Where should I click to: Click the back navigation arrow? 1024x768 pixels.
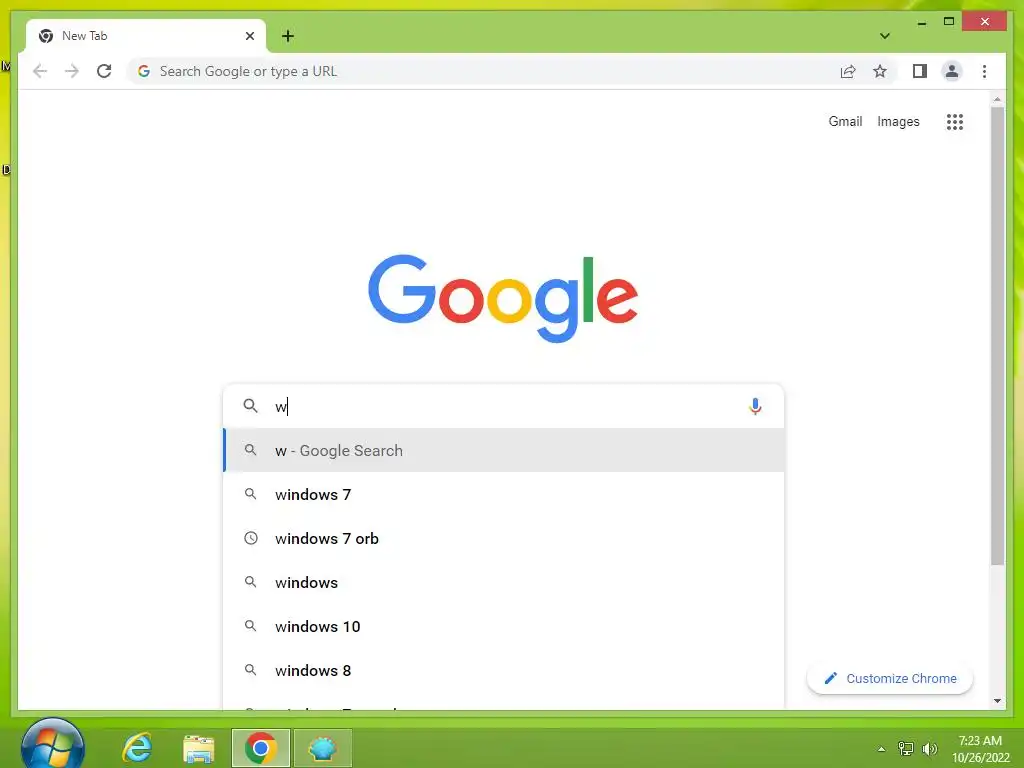tap(40, 71)
